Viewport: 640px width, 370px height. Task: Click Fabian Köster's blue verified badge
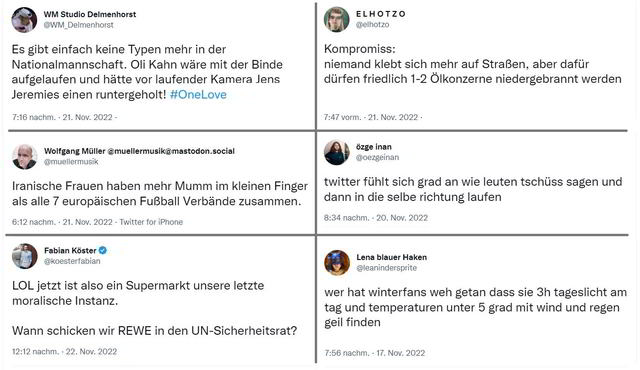tap(103, 250)
